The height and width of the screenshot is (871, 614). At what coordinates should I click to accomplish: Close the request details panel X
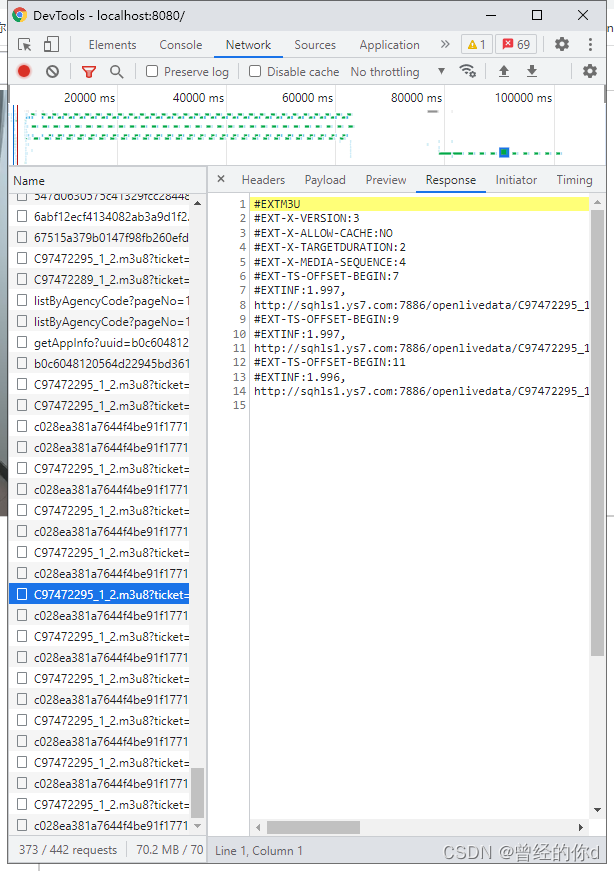click(221, 179)
